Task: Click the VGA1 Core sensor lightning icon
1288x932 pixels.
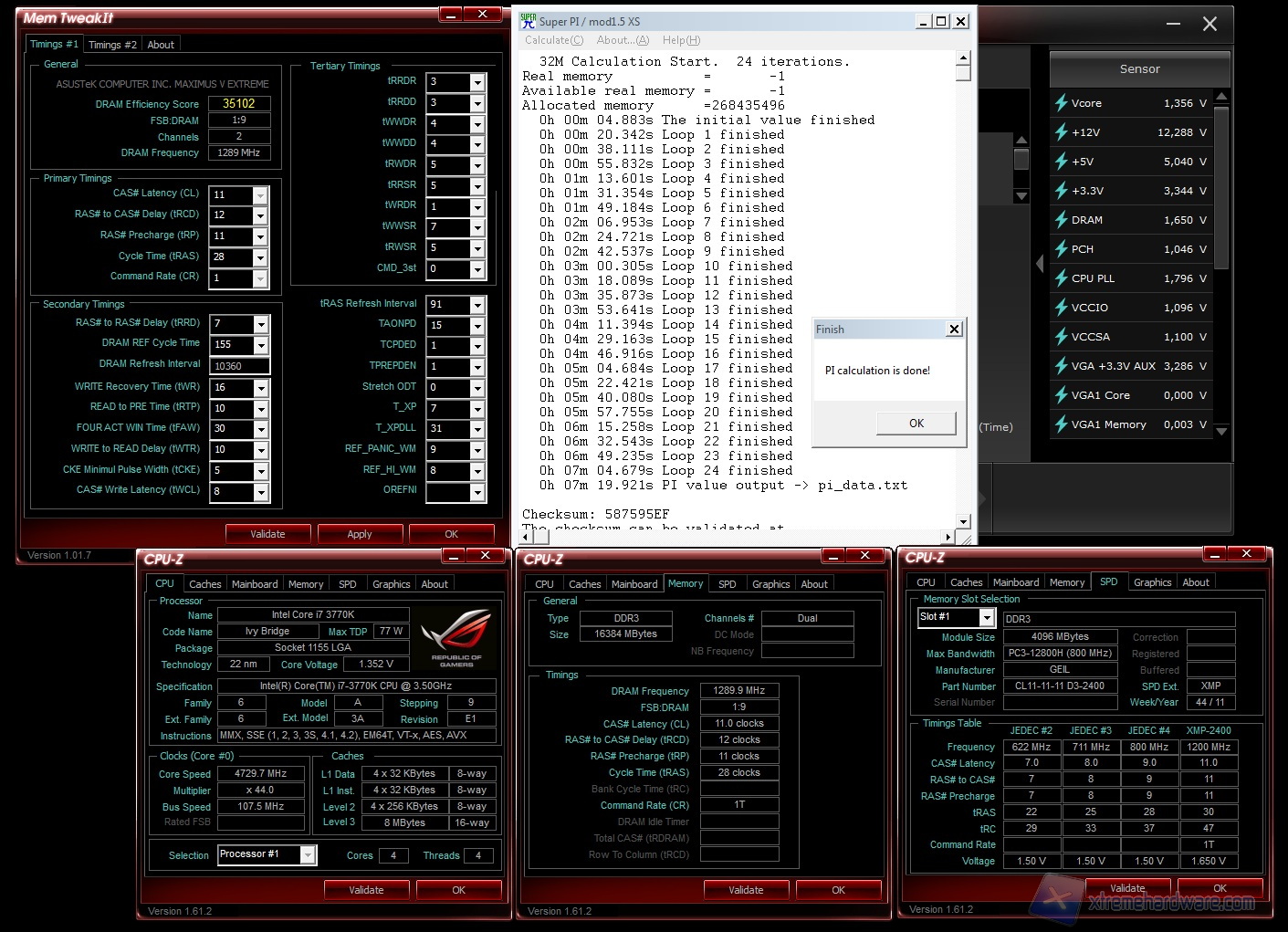Action: (x=1061, y=395)
